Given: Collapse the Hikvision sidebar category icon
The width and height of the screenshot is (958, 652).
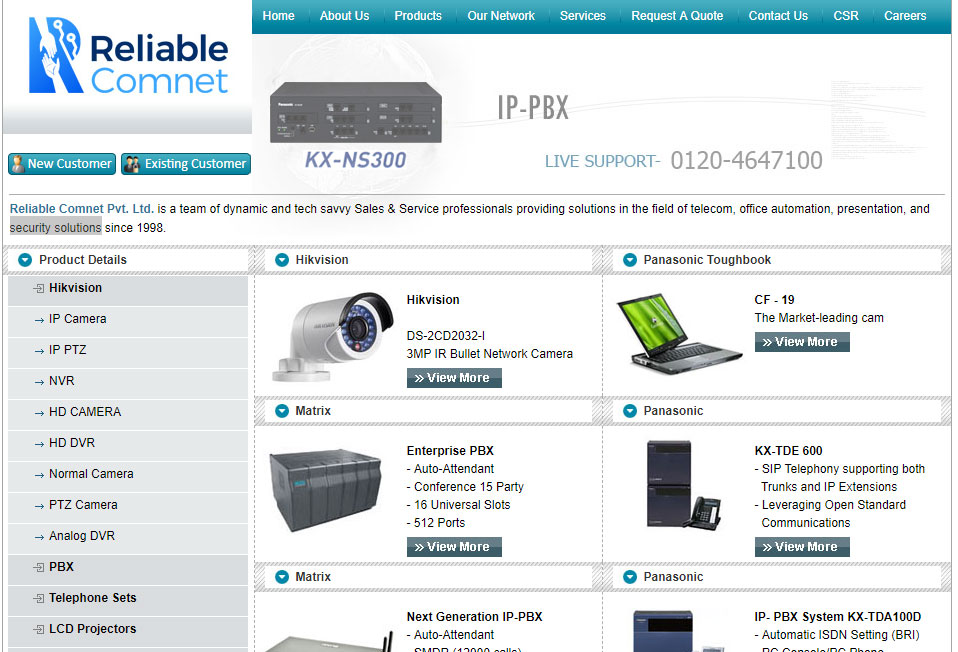Looking at the screenshot, I should coord(38,288).
